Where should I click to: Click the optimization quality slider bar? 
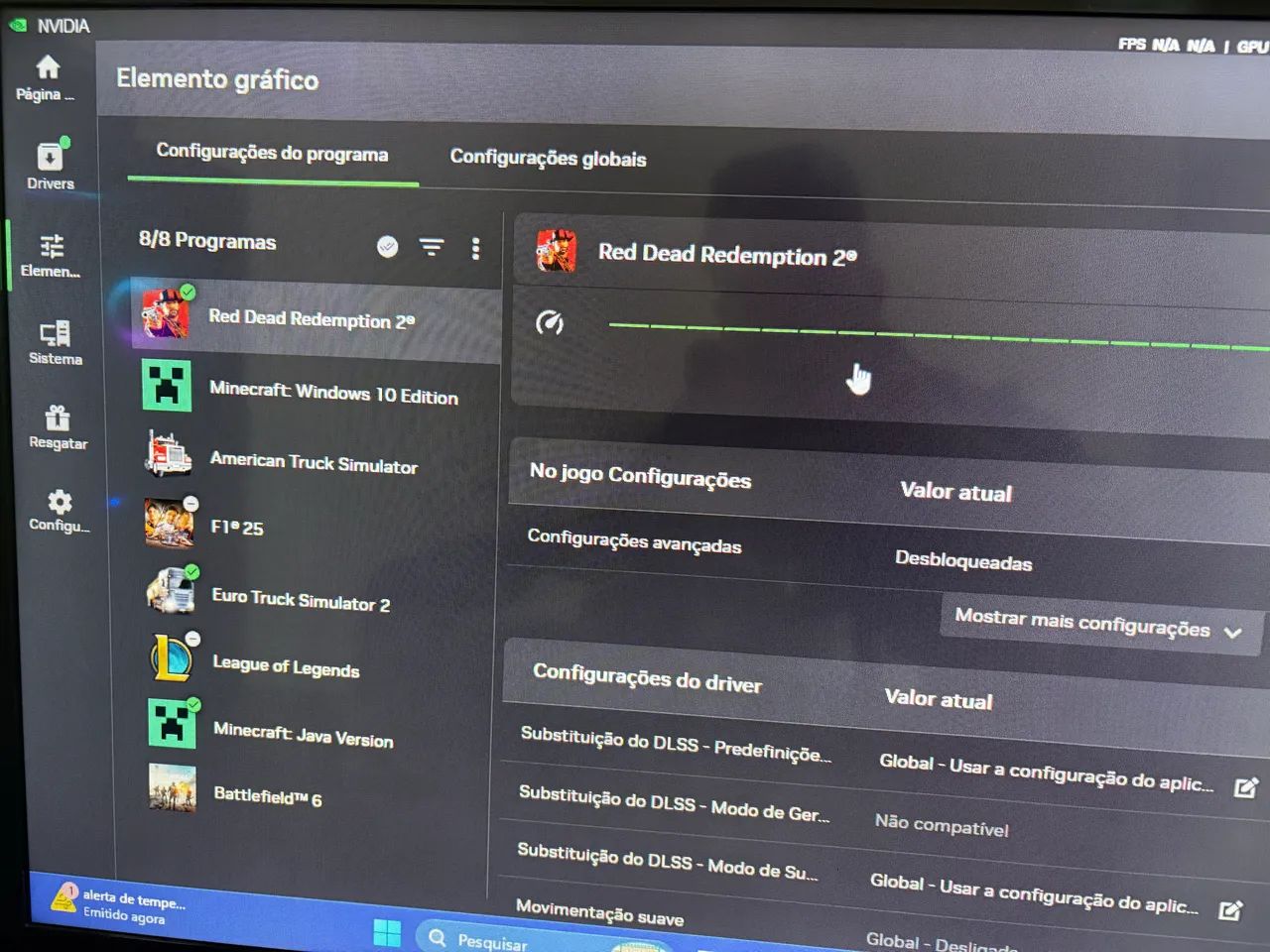coord(939,335)
